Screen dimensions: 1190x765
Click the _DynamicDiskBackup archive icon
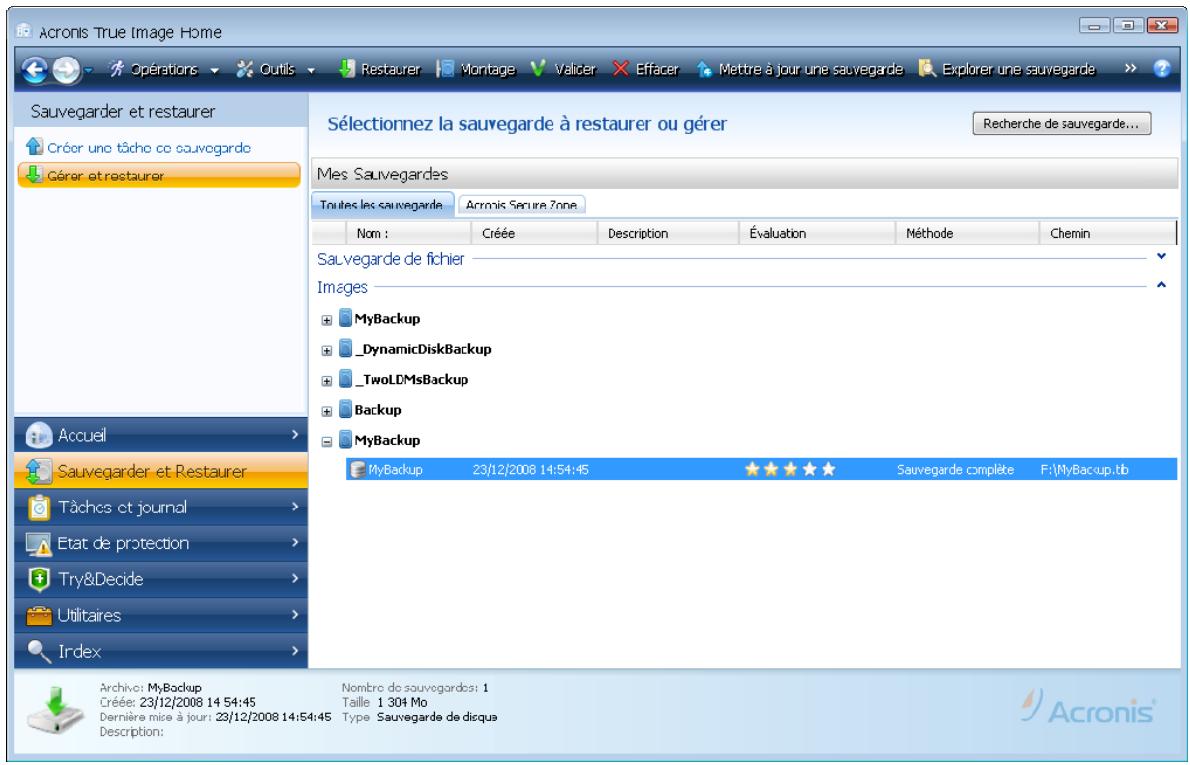coord(345,349)
